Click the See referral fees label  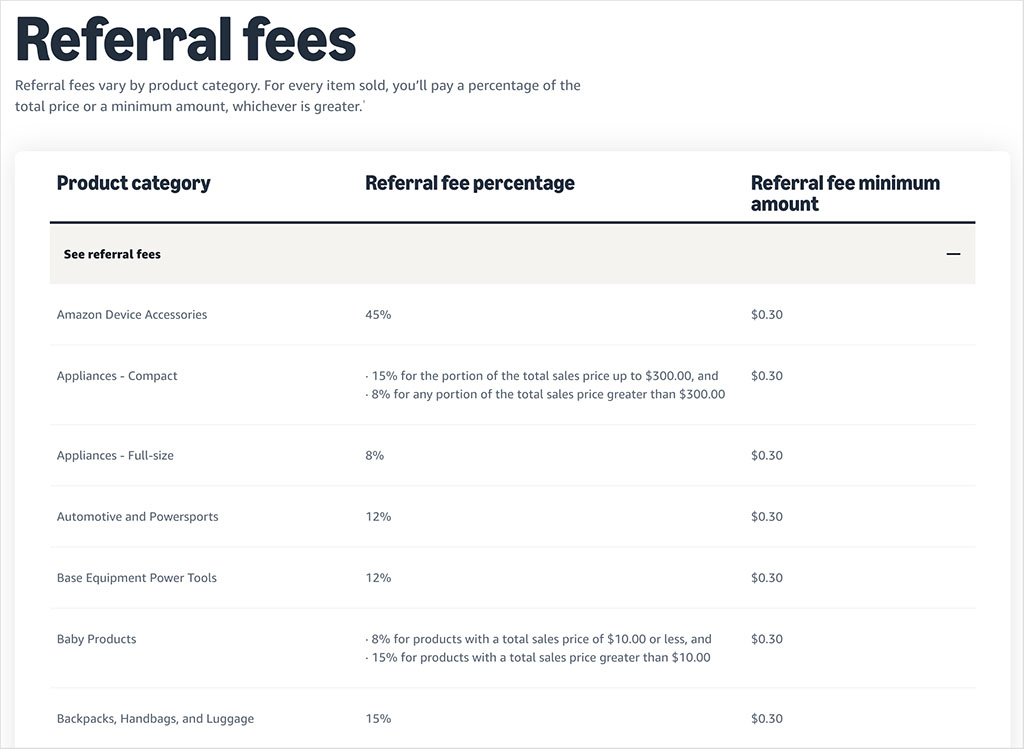(x=111, y=253)
